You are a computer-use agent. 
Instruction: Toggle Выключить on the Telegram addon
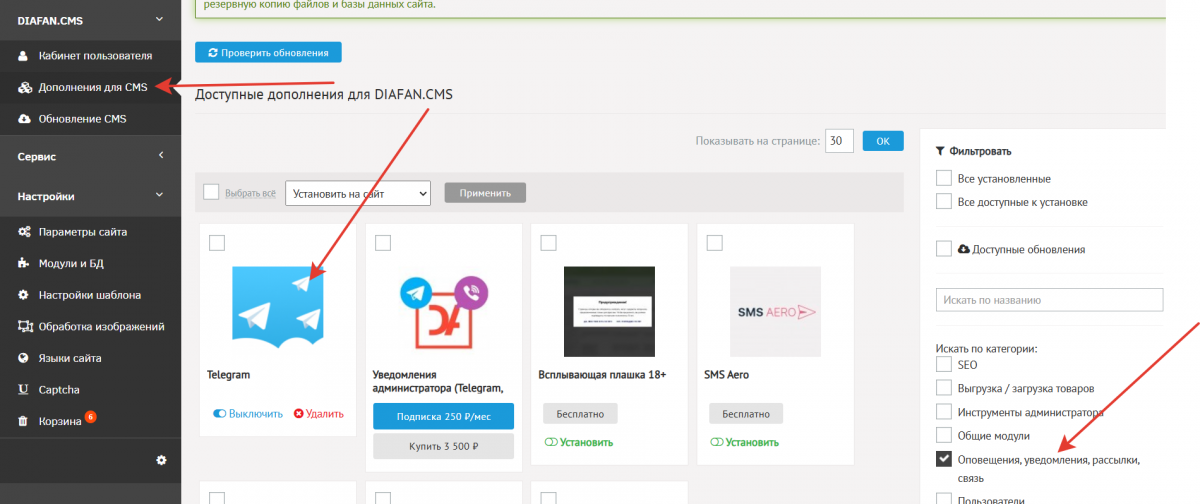click(x=248, y=414)
